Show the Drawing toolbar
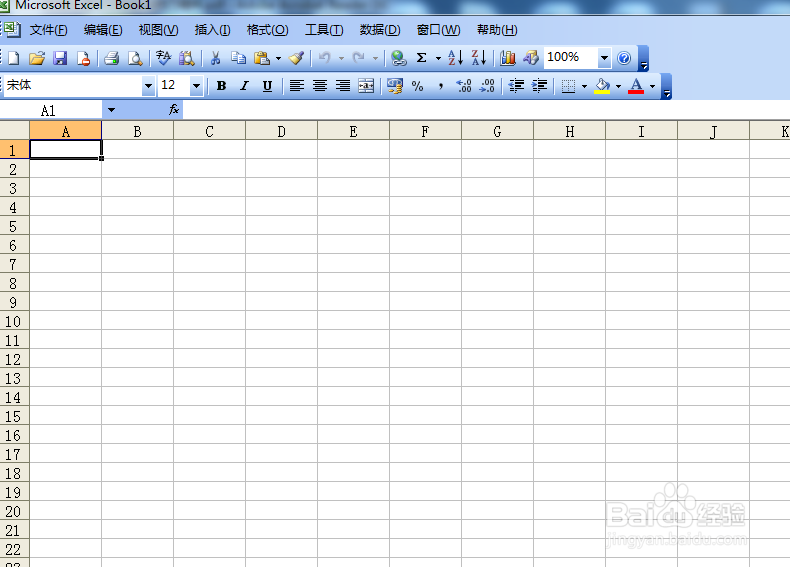The width and height of the screenshot is (790, 567). tap(531, 58)
